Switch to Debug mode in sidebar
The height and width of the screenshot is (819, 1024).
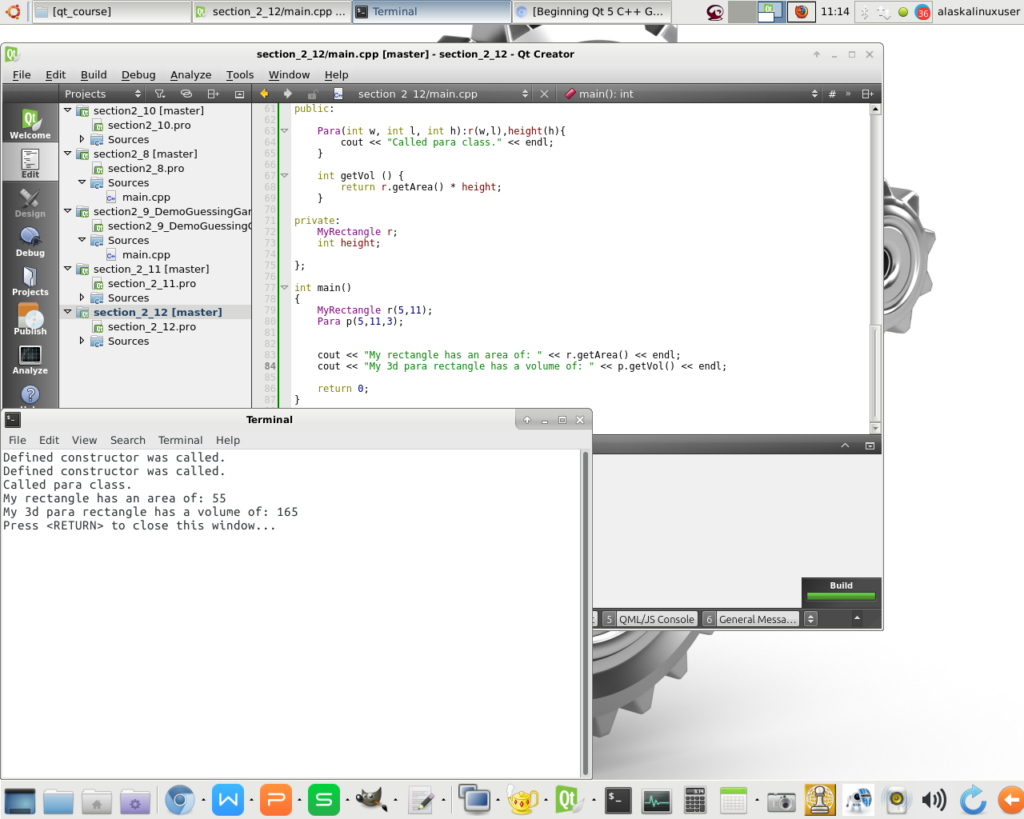click(30, 241)
